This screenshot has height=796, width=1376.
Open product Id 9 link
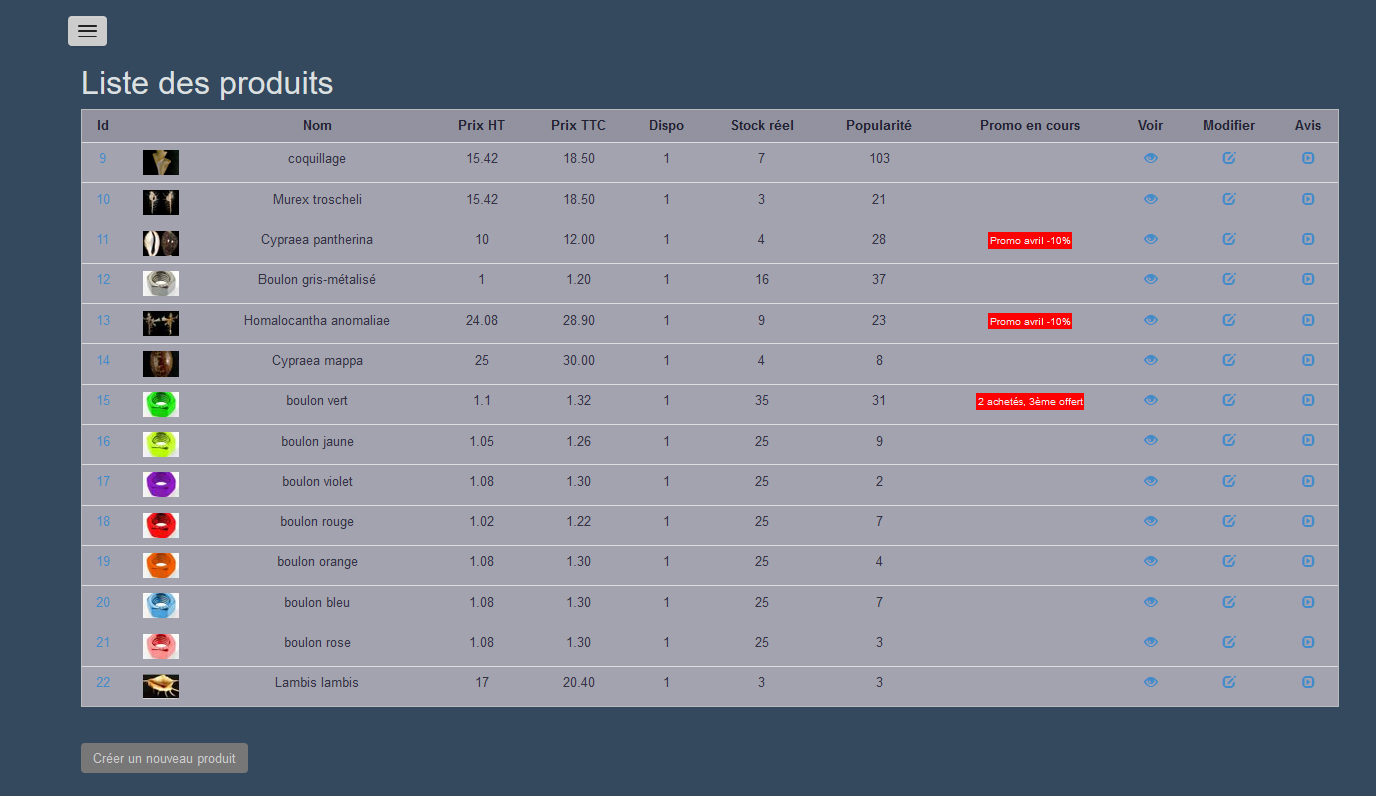click(103, 158)
